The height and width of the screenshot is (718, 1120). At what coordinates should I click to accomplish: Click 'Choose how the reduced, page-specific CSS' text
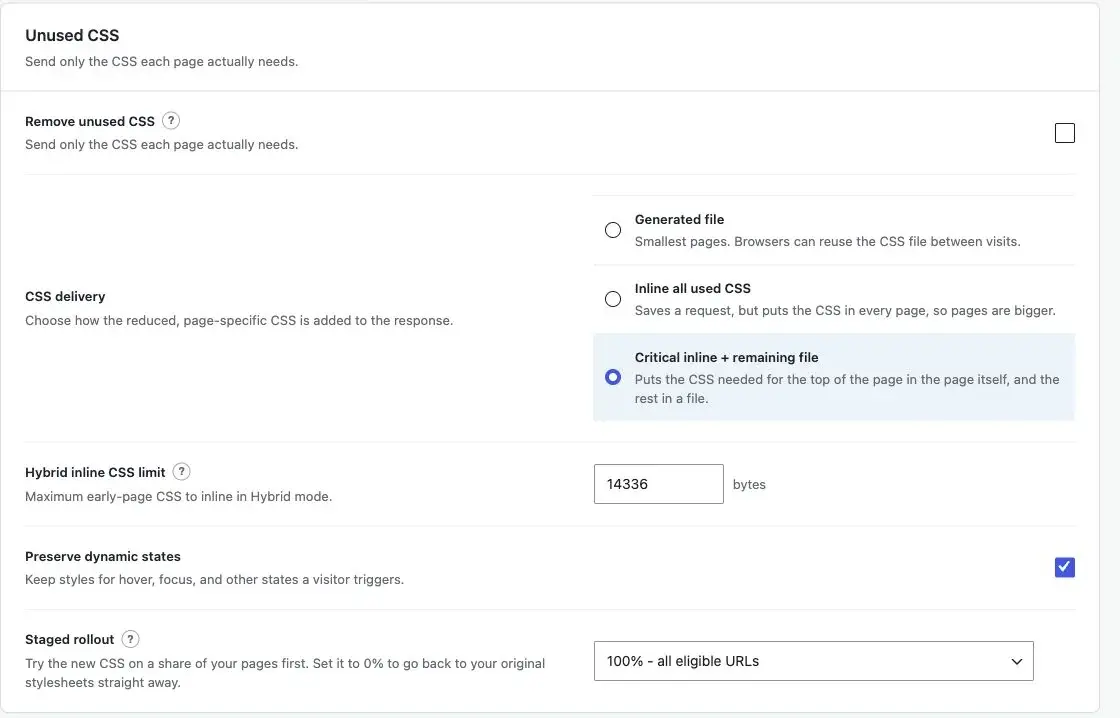239,321
